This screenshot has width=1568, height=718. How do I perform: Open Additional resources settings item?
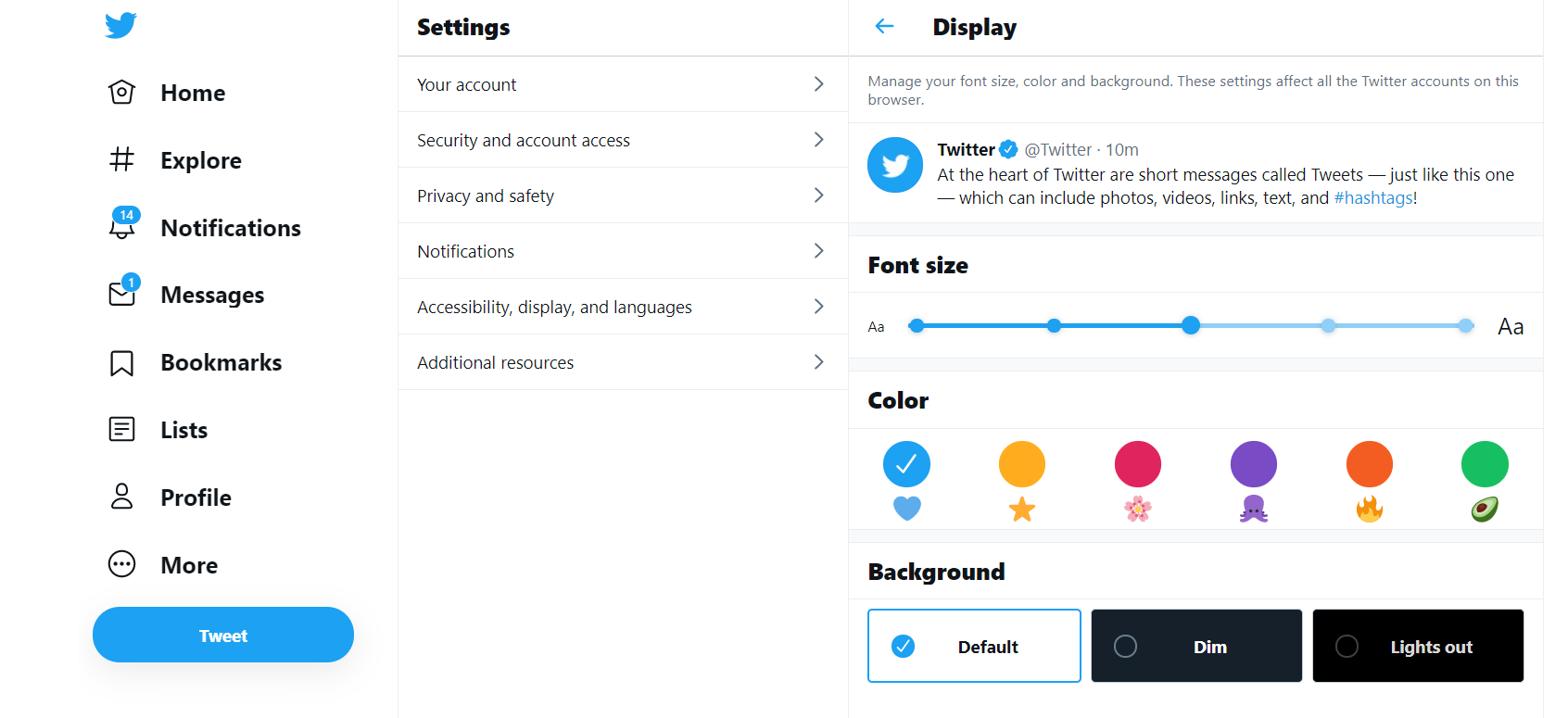coord(623,362)
